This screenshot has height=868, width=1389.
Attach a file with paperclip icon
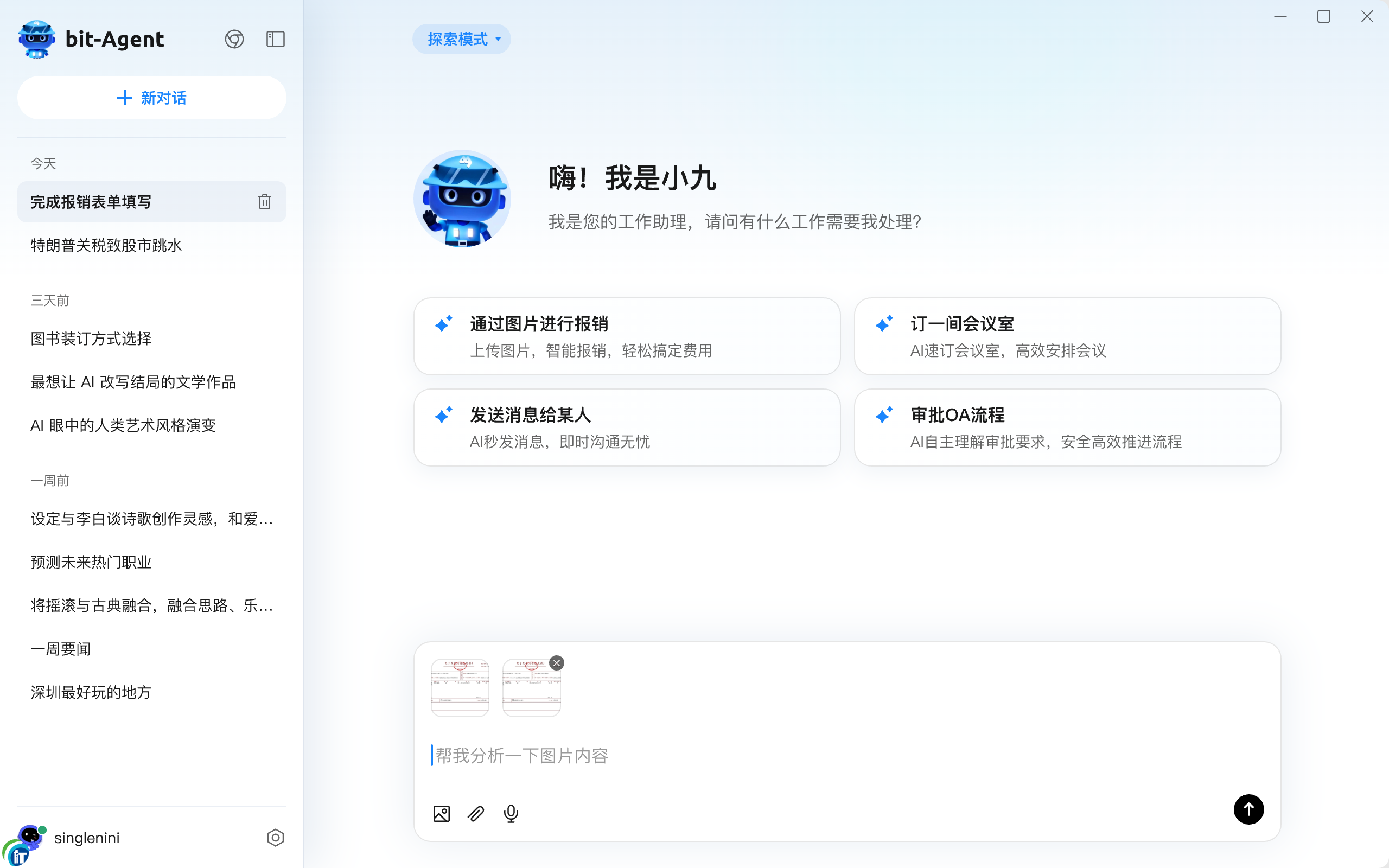click(x=476, y=813)
